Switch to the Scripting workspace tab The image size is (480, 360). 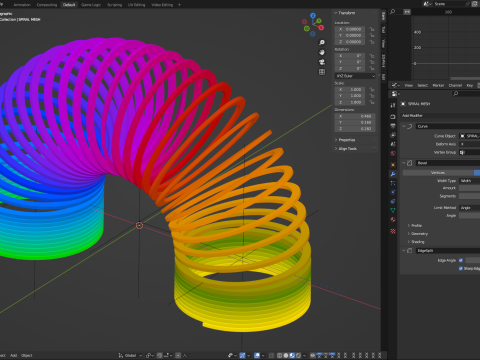(x=114, y=5)
